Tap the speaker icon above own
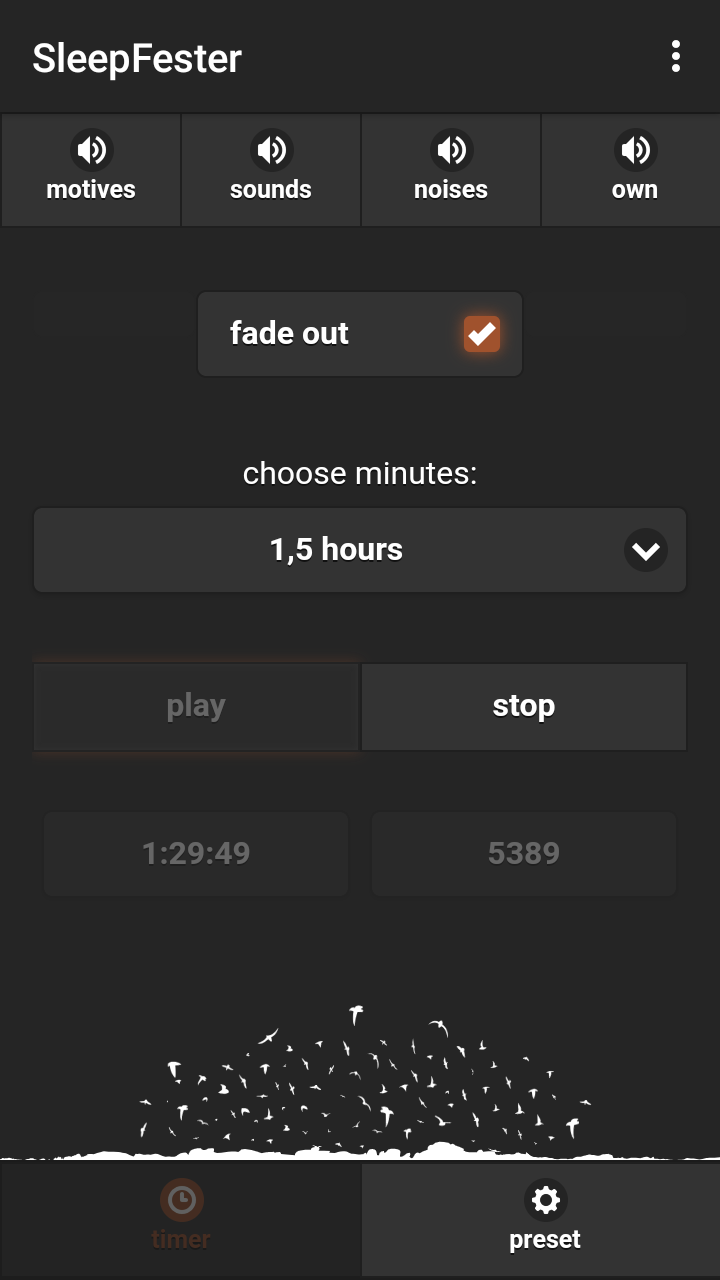The width and height of the screenshot is (720, 1280). (635, 150)
